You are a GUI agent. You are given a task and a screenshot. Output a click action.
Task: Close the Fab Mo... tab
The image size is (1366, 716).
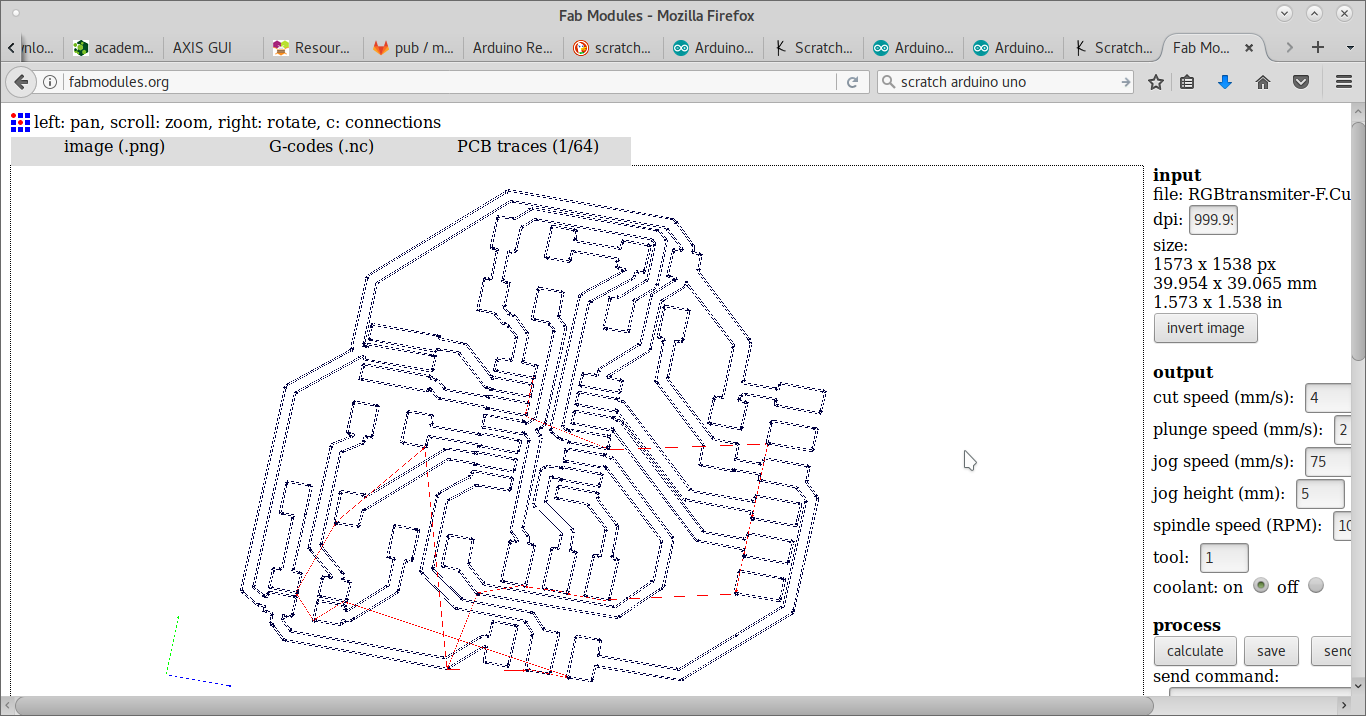(x=1249, y=47)
